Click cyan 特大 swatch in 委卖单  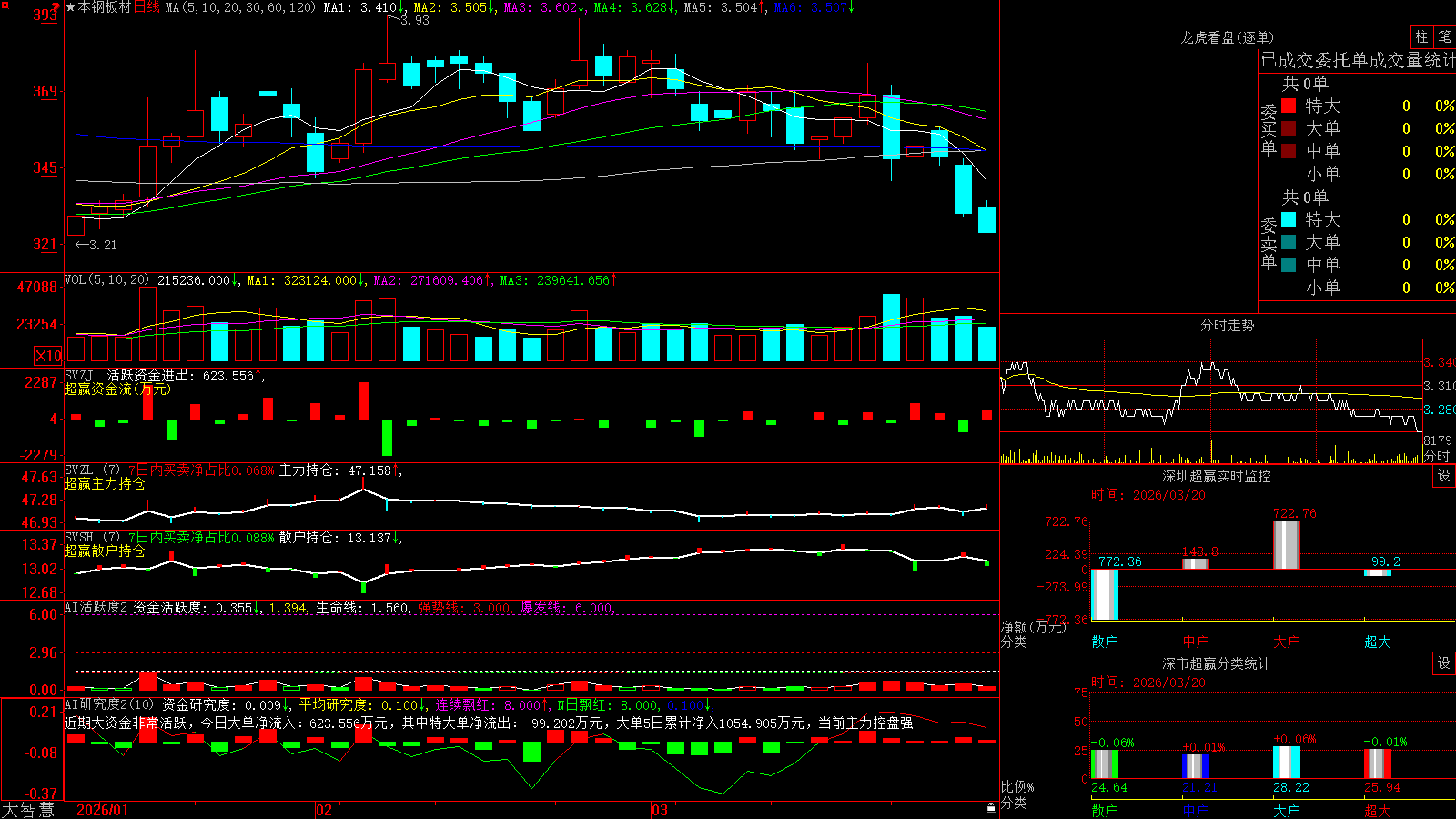click(x=1289, y=219)
